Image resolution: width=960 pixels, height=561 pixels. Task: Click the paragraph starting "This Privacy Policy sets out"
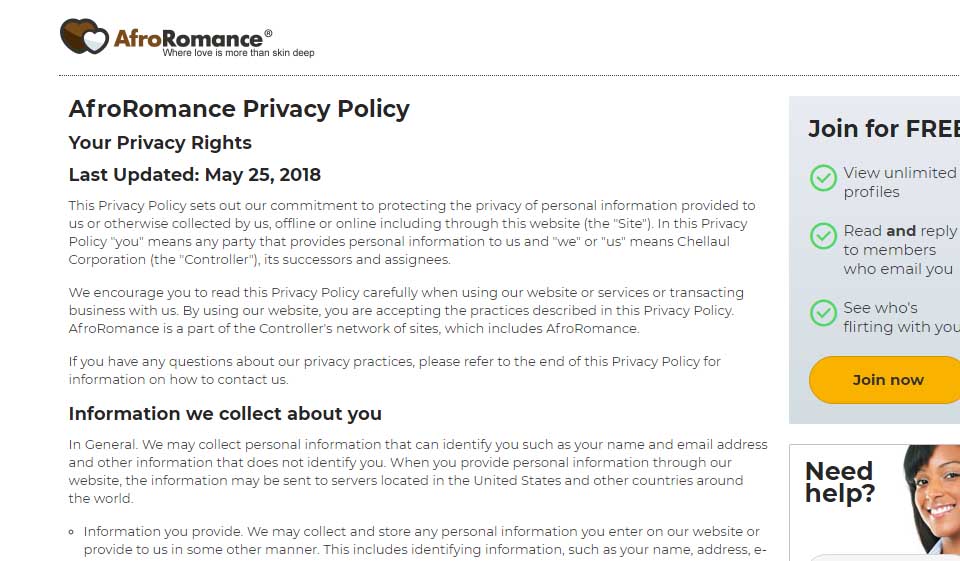(x=411, y=232)
